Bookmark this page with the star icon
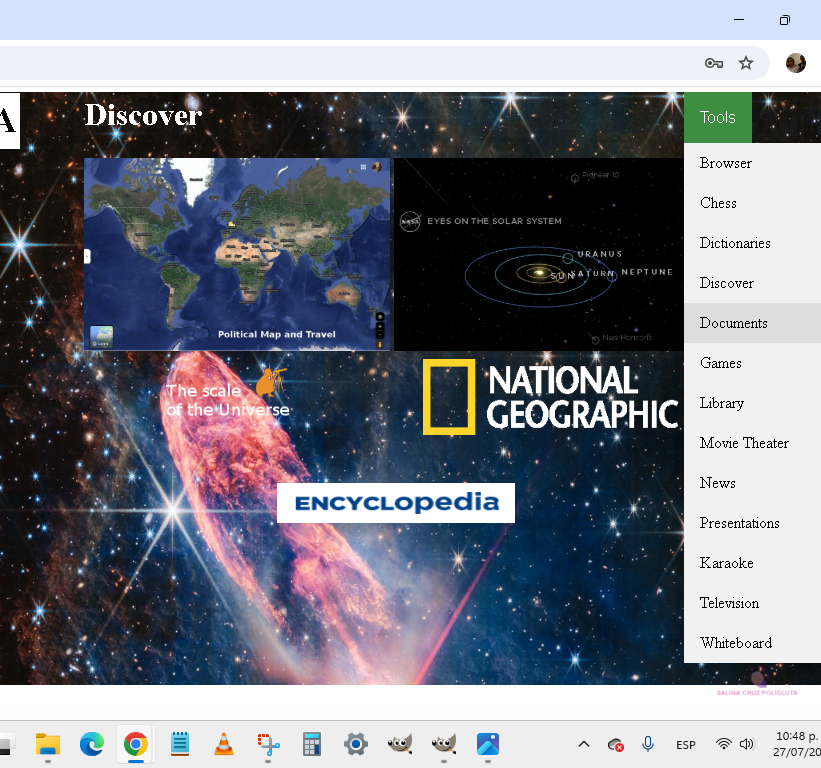Screen dimensions: 821x768 click(x=746, y=63)
